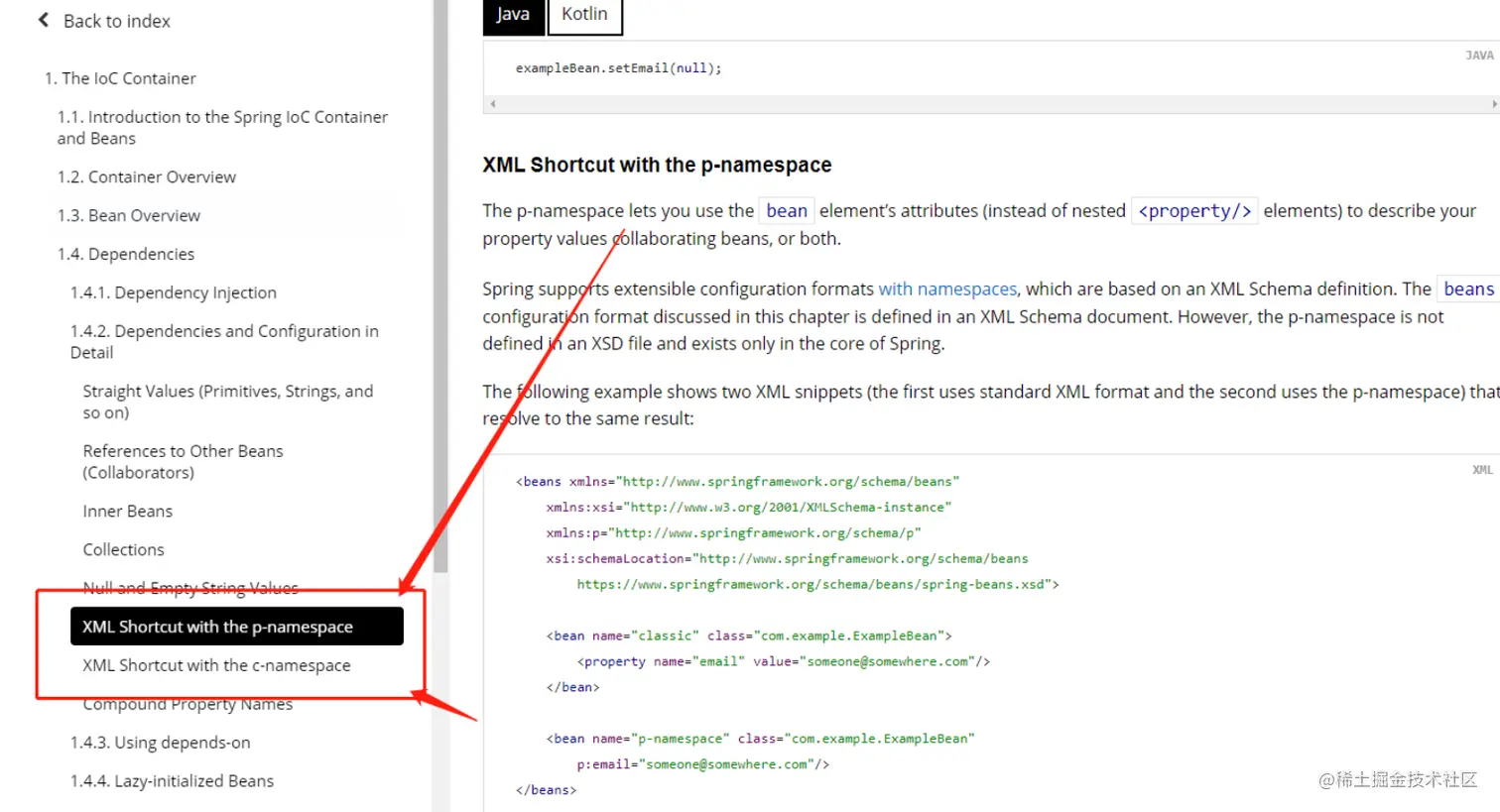Click the bean name="p-namespace" XML line
Image resolution: width=1500 pixels, height=812 pixels.
click(760, 739)
